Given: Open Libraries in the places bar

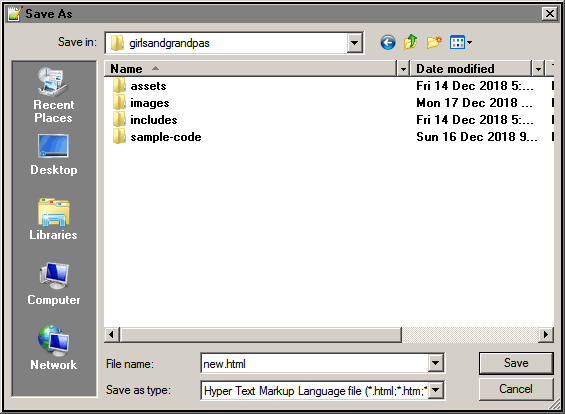Looking at the screenshot, I should [x=53, y=219].
